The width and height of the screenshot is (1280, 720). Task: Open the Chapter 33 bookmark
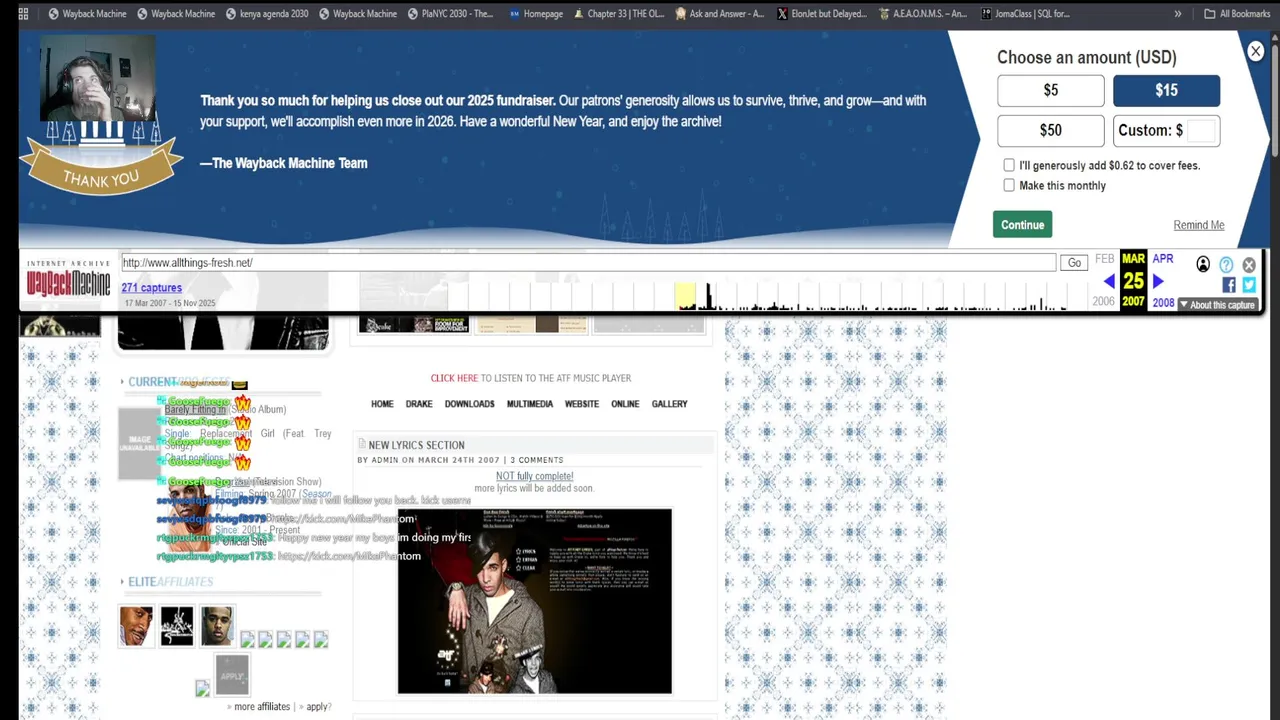(x=618, y=14)
